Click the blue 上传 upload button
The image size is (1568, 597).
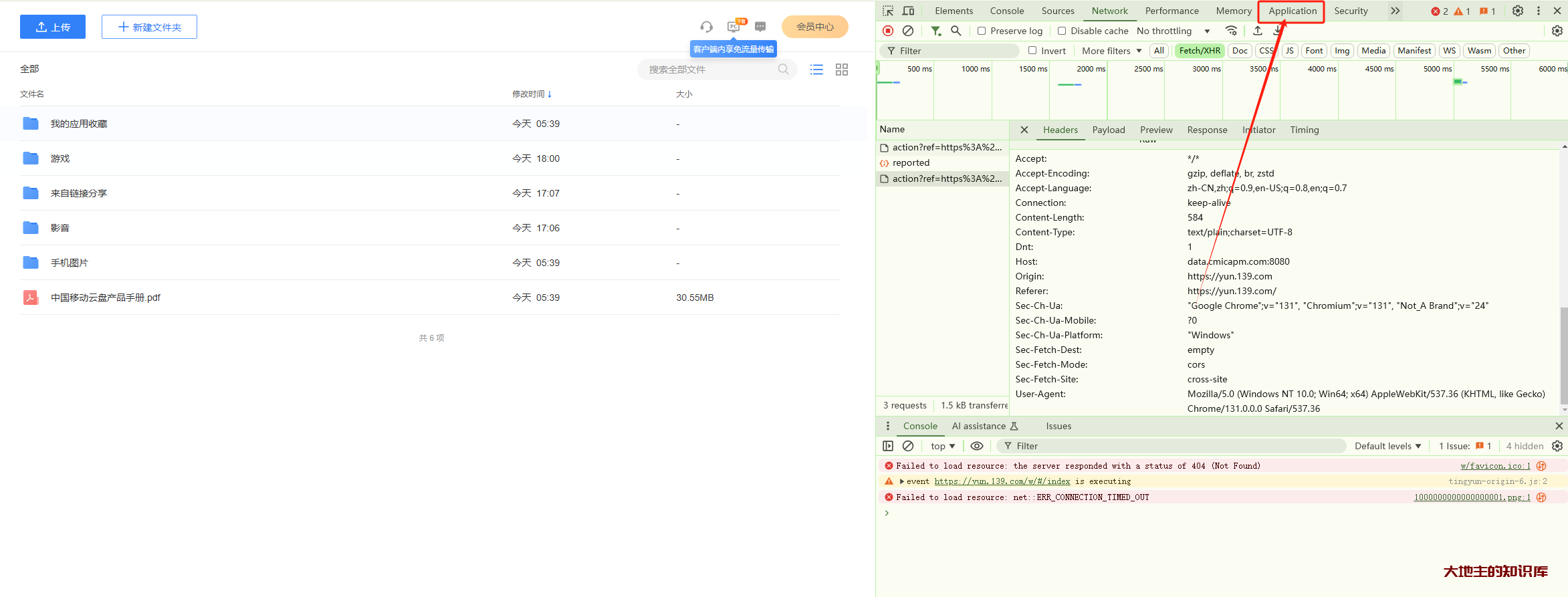tap(53, 27)
